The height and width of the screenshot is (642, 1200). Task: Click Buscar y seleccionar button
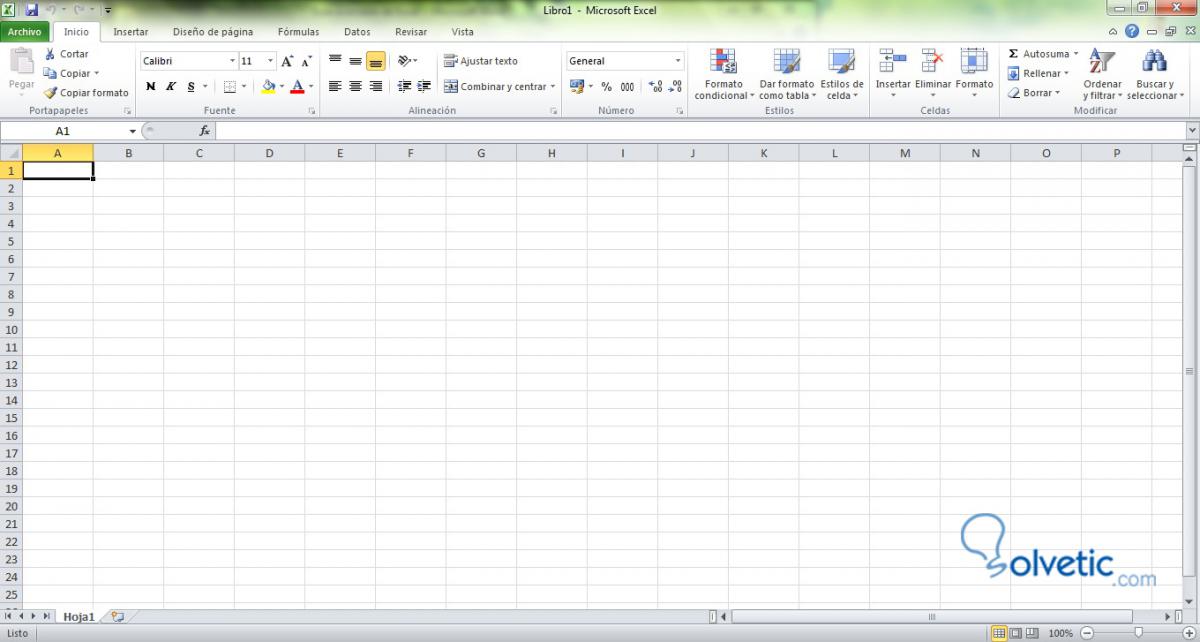pyautogui.click(x=1155, y=75)
